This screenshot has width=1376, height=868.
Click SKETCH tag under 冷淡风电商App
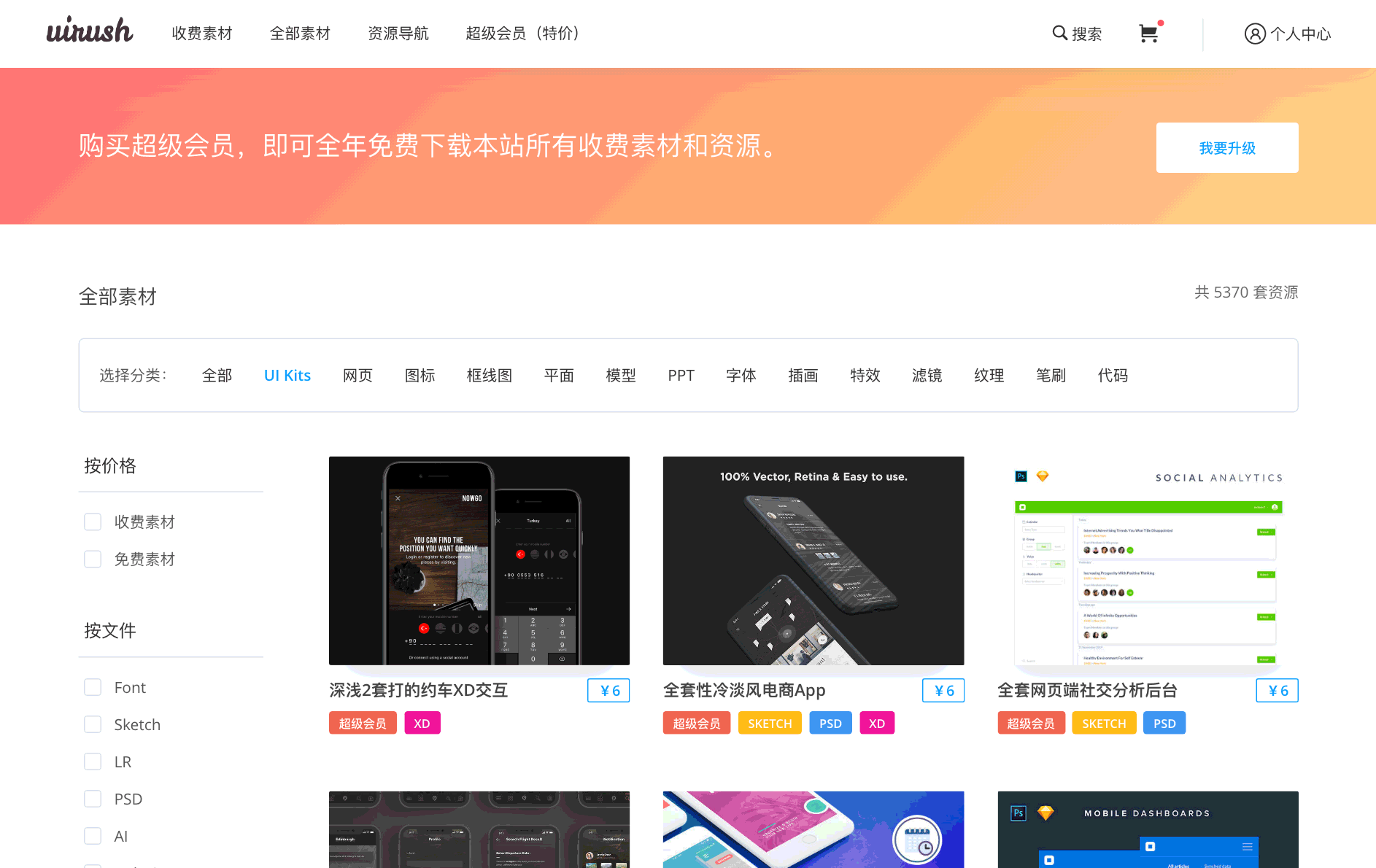click(x=770, y=724)
